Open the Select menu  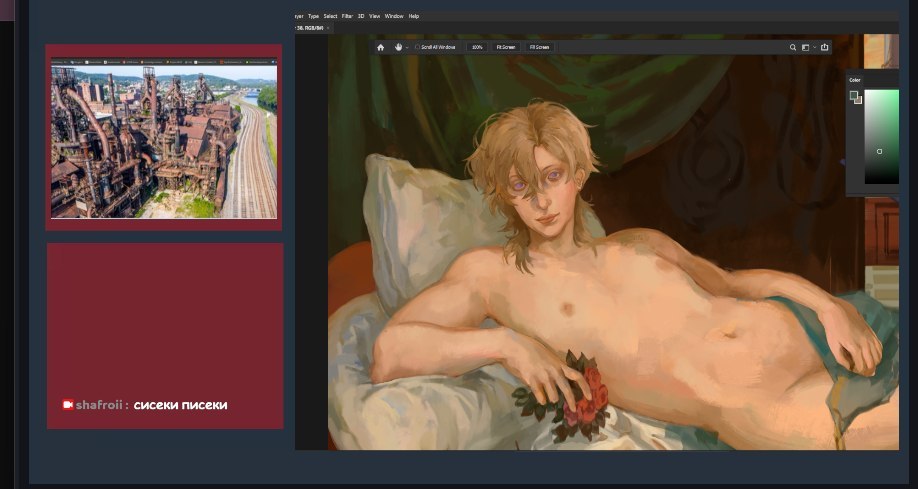click(x=331, y=16)
